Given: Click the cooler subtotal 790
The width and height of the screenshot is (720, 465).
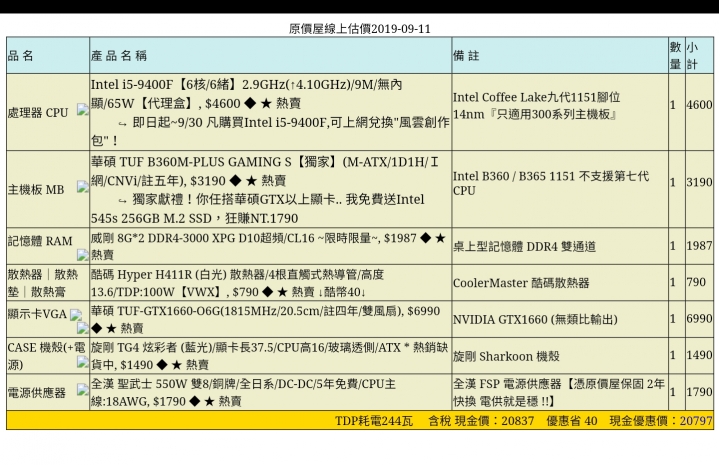Looking at the screenshot, I should coord(696,282).
